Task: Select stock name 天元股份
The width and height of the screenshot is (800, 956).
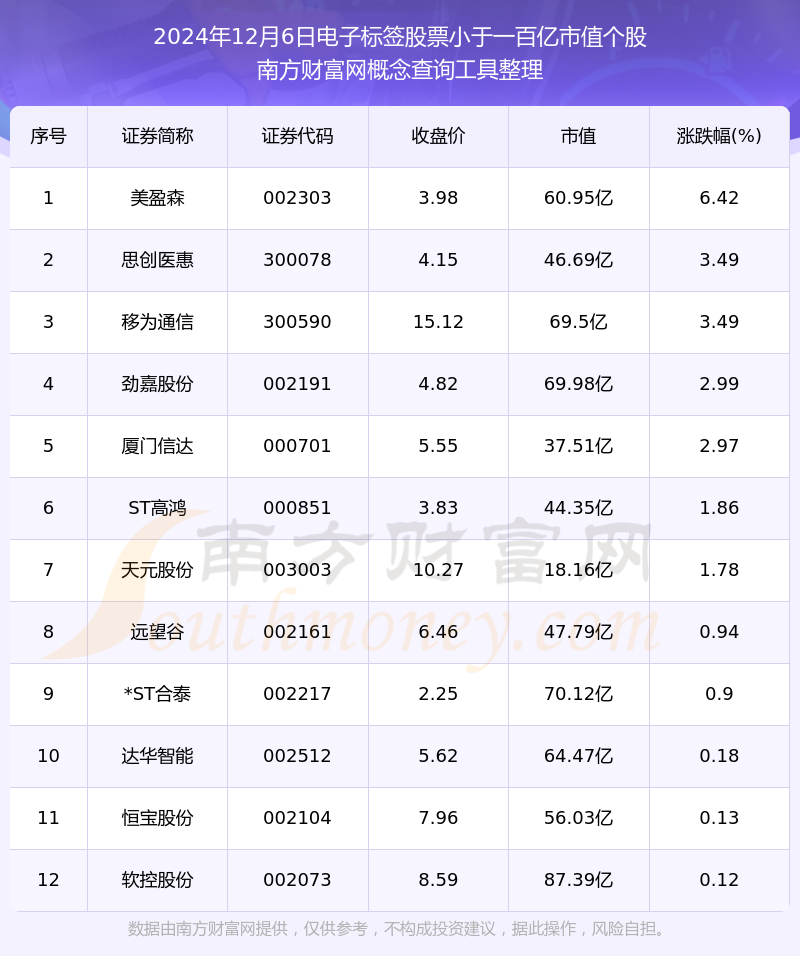Action: (157, 570)
